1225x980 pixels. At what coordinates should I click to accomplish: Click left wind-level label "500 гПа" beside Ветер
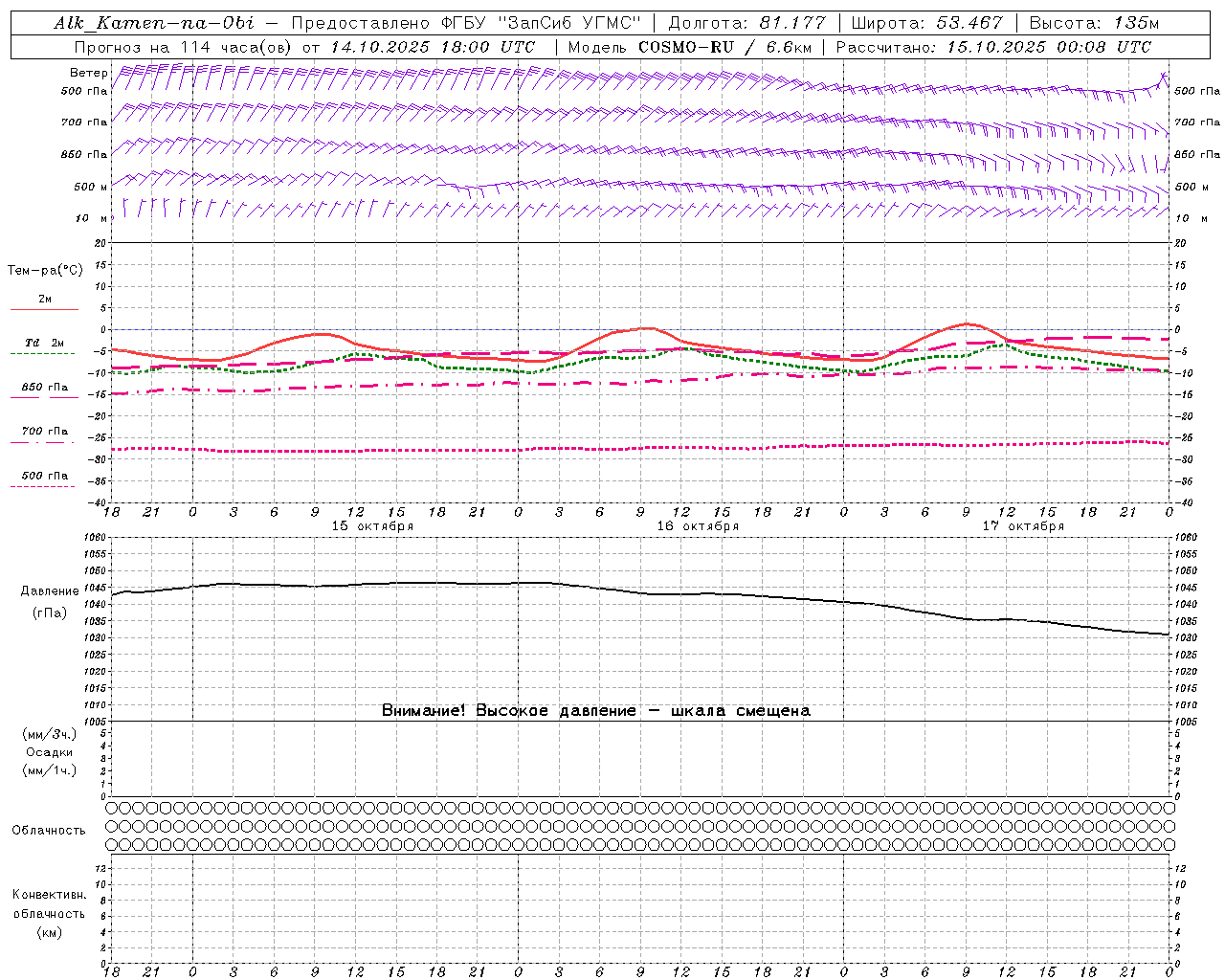click(x=84, y=91)
